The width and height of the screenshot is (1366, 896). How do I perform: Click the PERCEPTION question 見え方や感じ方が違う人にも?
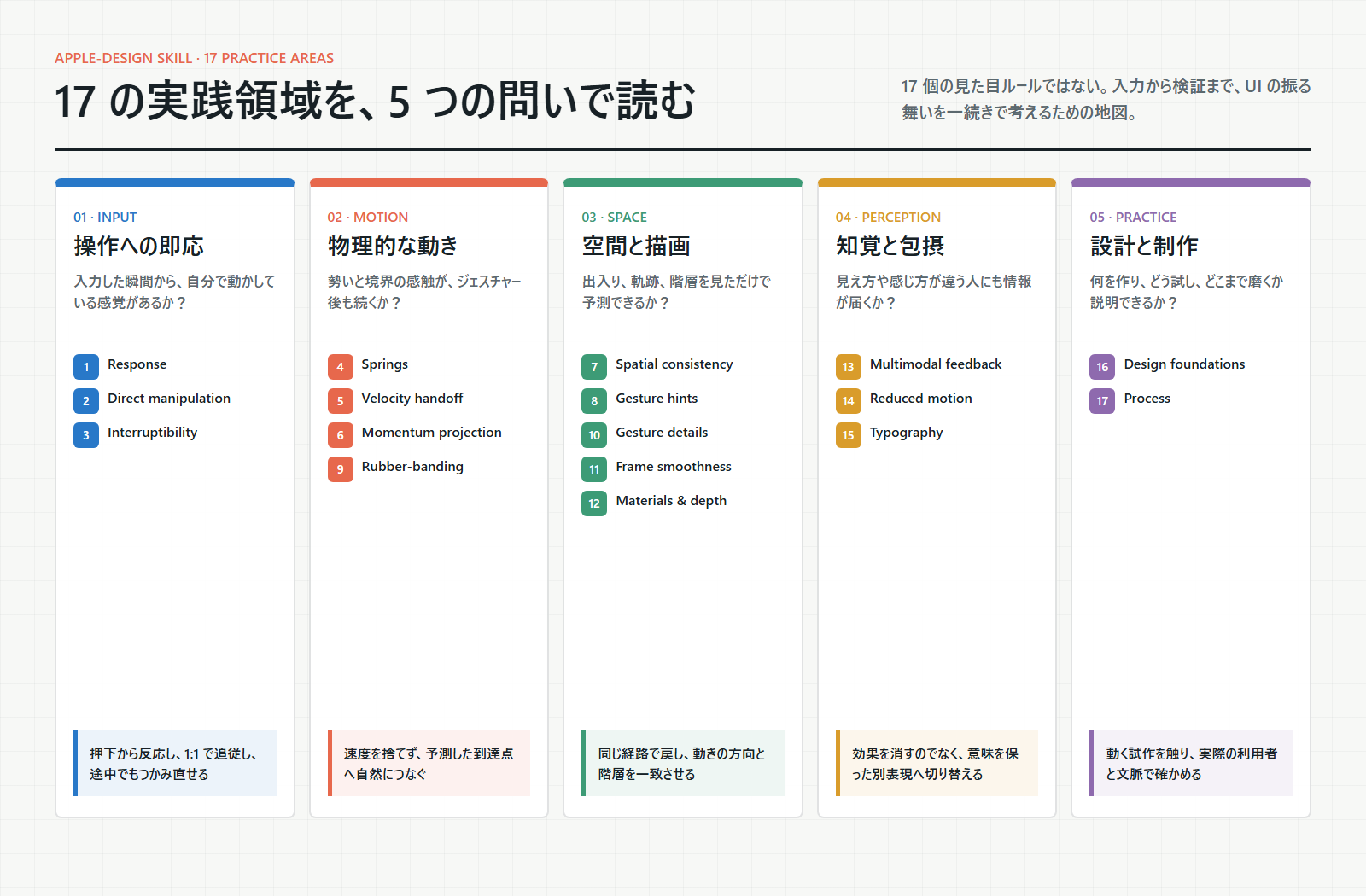point(934,292)
